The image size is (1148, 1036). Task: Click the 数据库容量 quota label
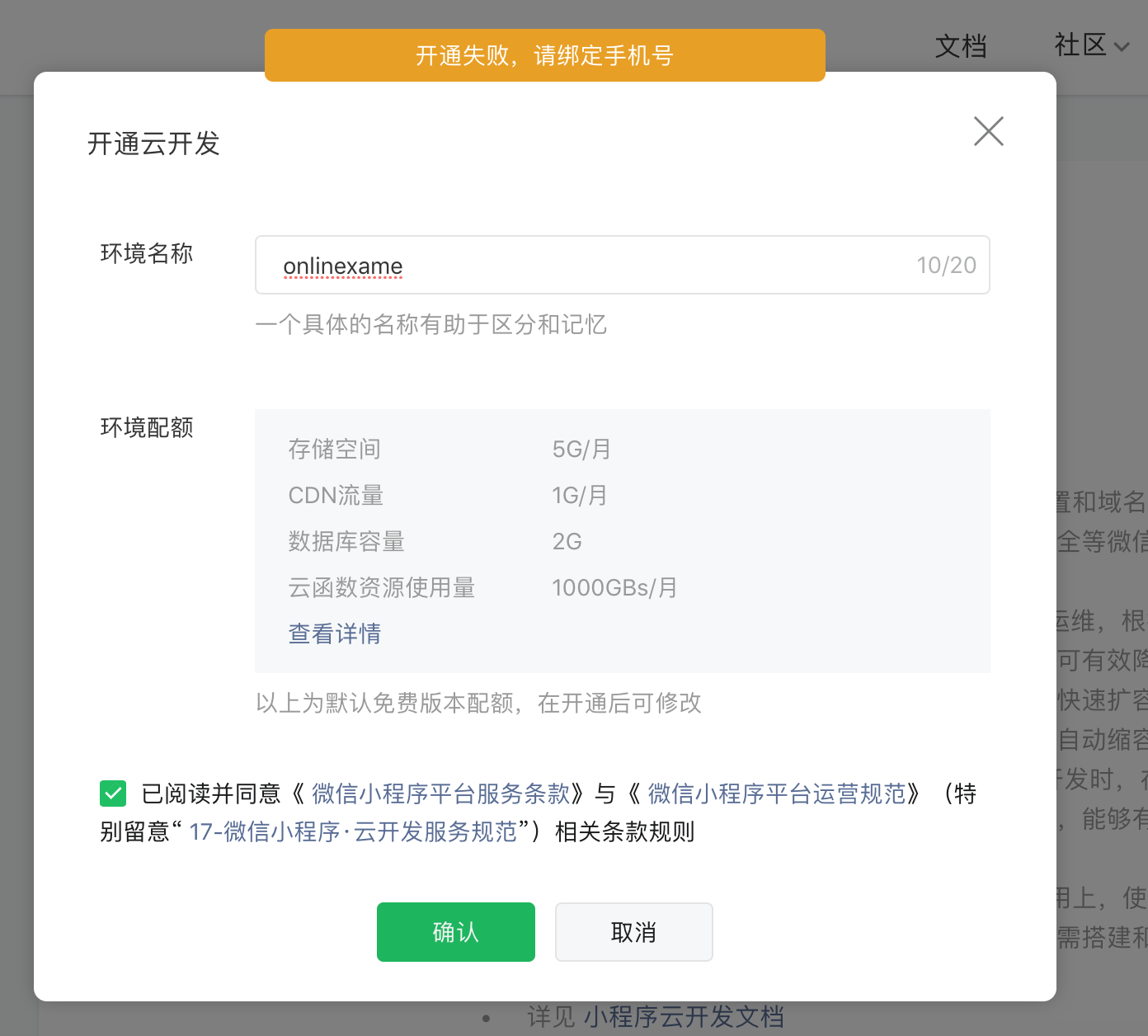pyautogui.click(x=346, y=541)
